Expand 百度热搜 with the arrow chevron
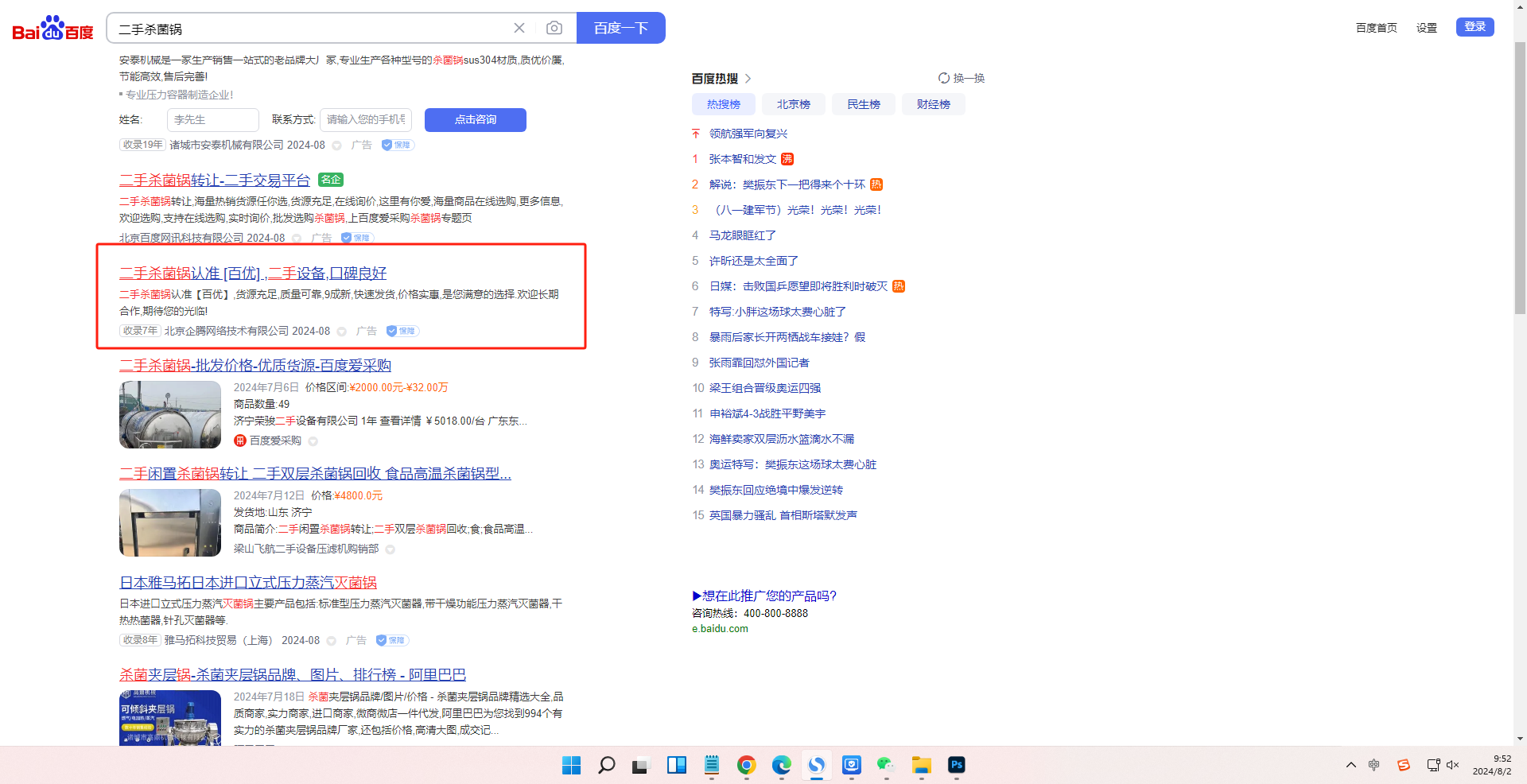Viewport: 1527px width, 784px height. pyautogui.click(x=748, y=79)
